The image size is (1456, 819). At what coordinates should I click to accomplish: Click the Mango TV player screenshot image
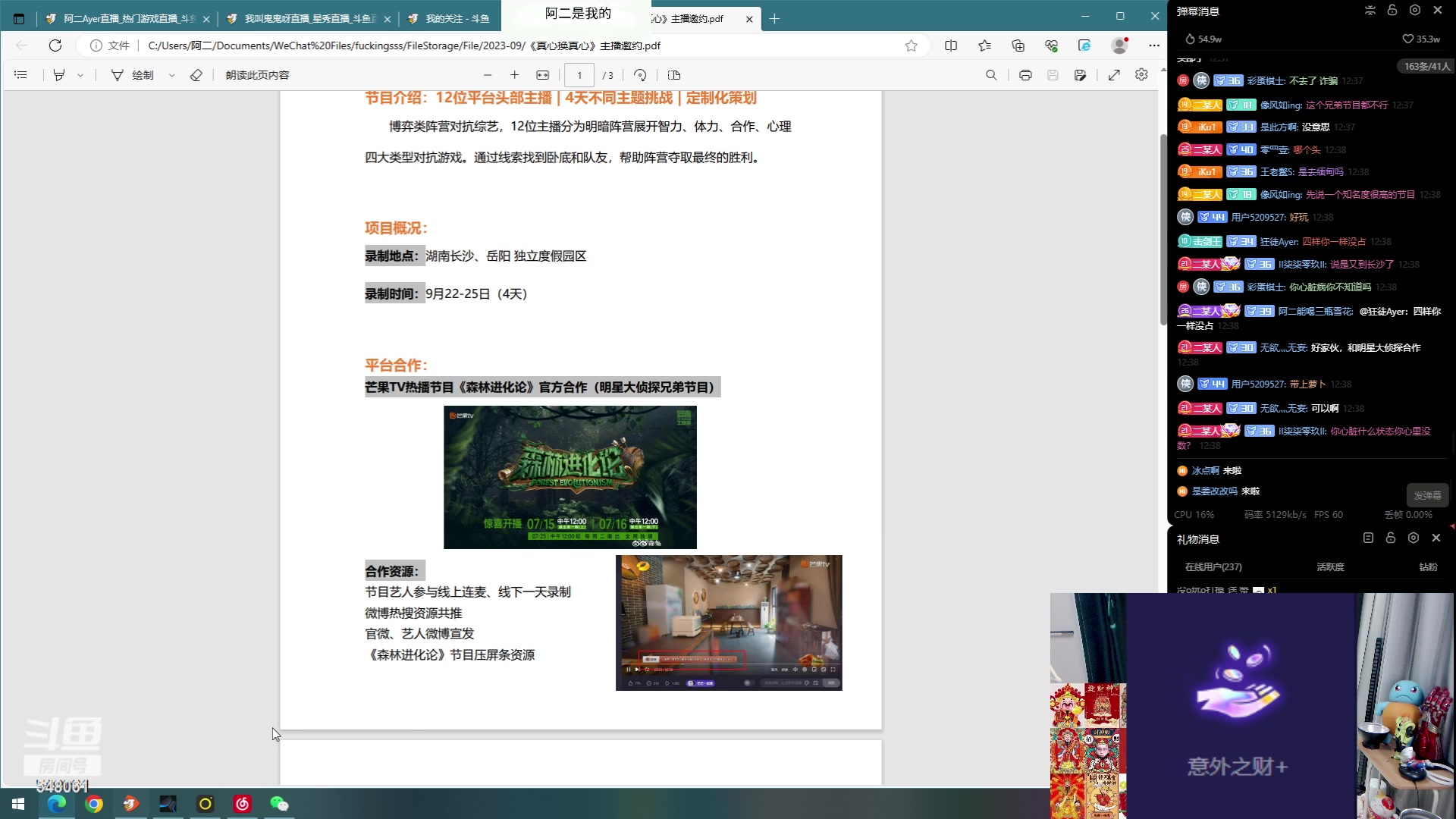[729, 623]
